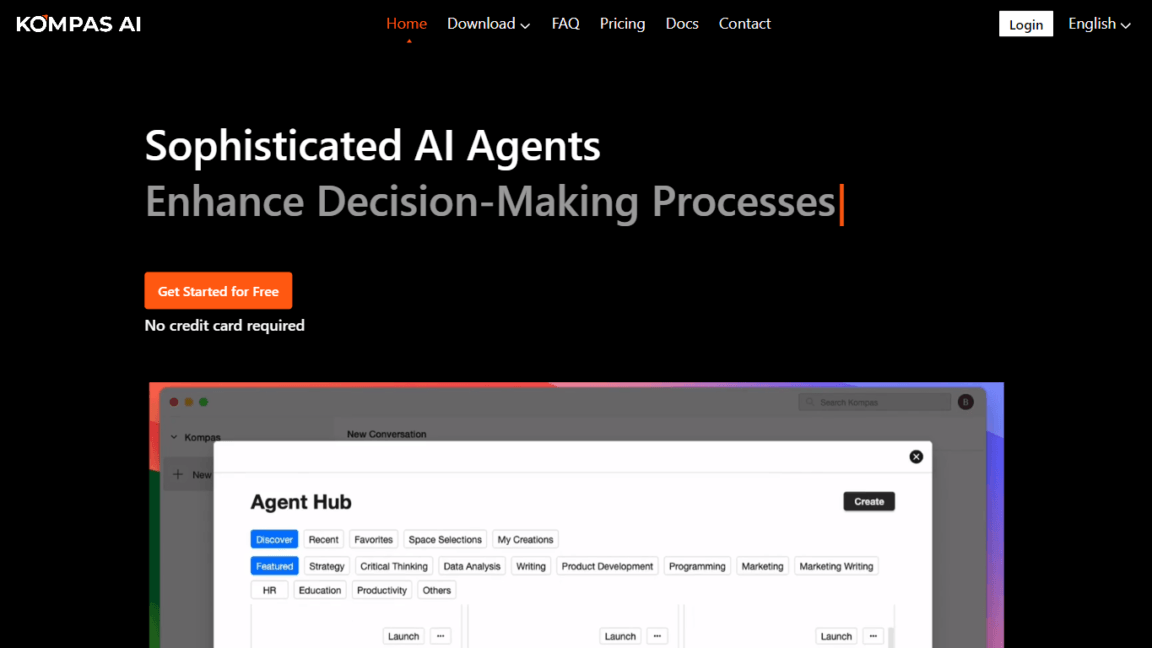Click the plus icon beside New
The image size is (1152, 648).
[x=178, y=475]
